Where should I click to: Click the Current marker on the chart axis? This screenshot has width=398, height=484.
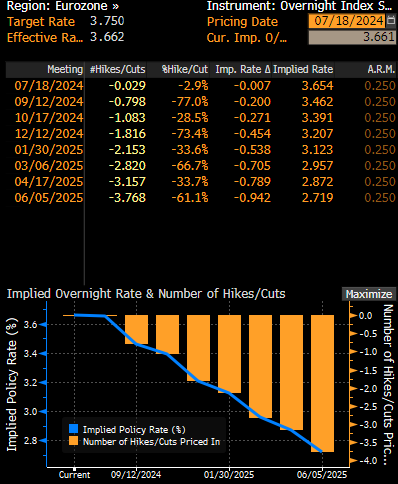tap(74, 474)
